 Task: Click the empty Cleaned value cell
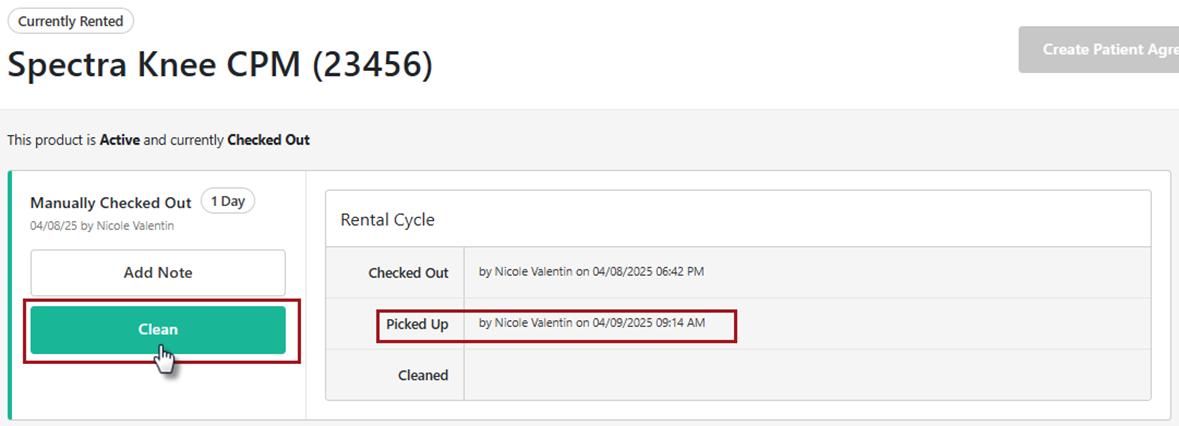[x=806, y=375]
